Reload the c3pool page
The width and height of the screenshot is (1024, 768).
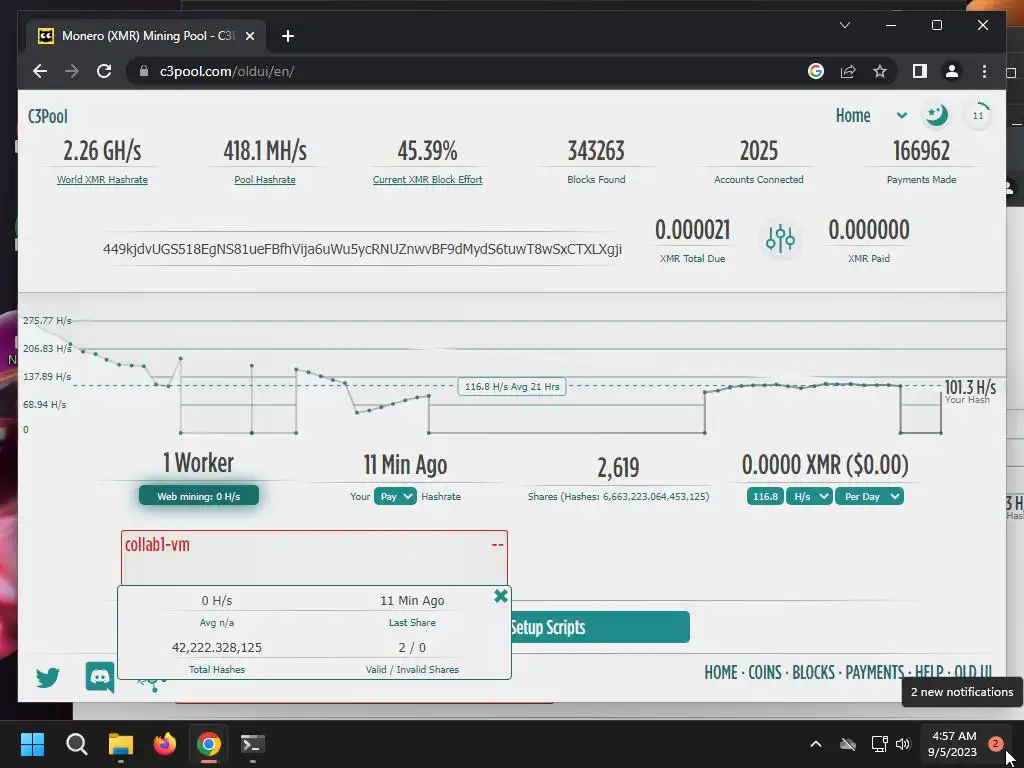click(x=104, y=71)
